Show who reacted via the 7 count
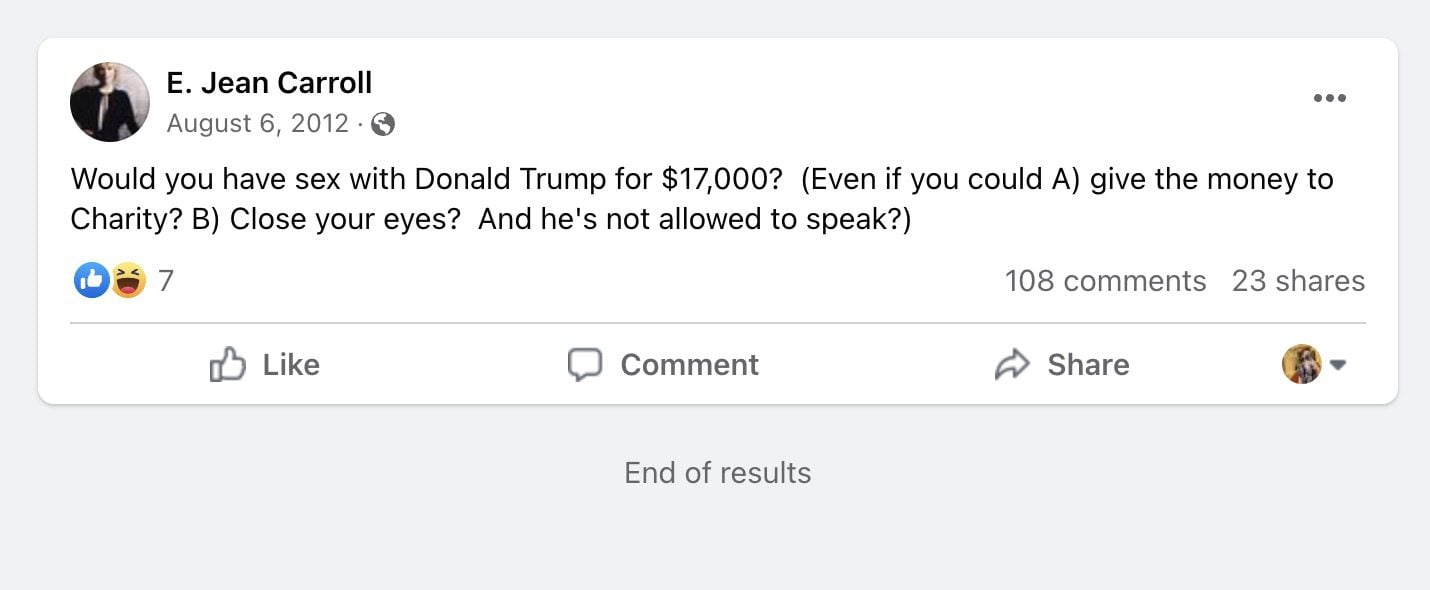 click(166, 281)
